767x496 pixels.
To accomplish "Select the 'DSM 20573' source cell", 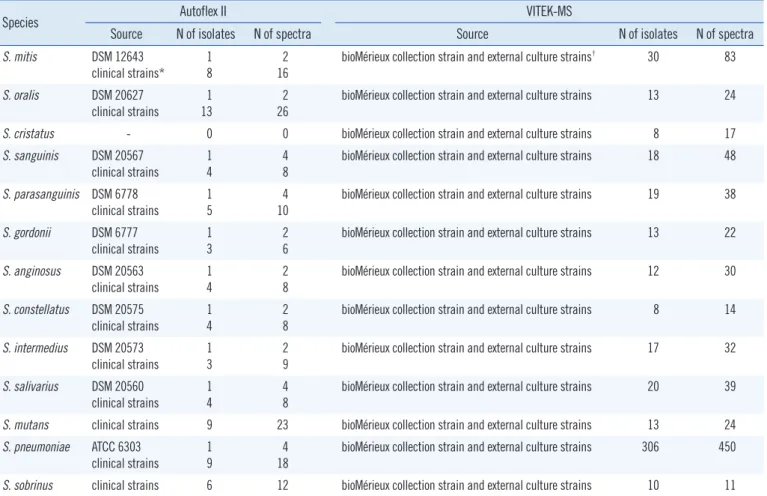I will click(x=117, y=348).
